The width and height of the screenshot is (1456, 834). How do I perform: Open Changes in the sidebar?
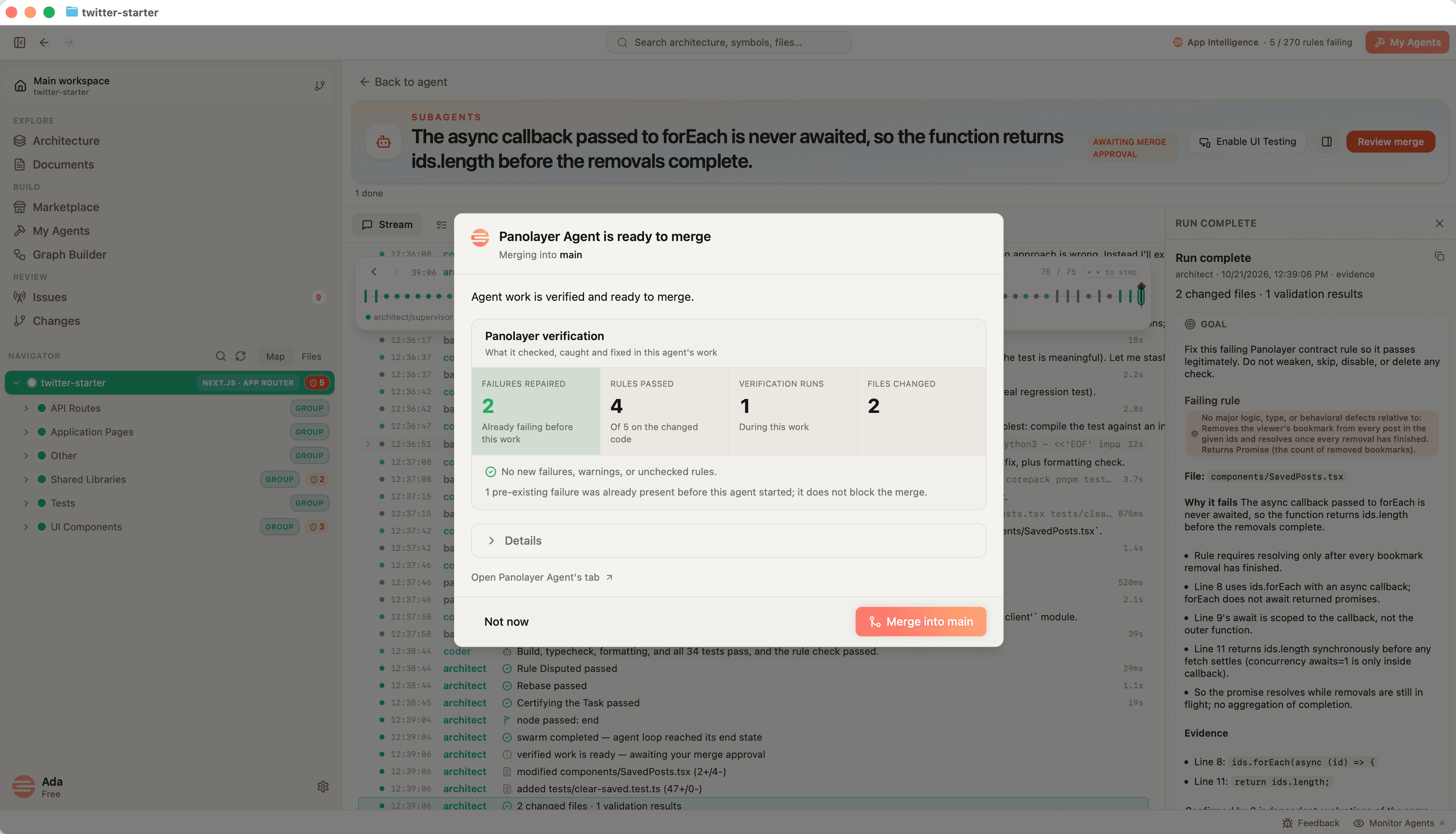(x=56, y=321)
